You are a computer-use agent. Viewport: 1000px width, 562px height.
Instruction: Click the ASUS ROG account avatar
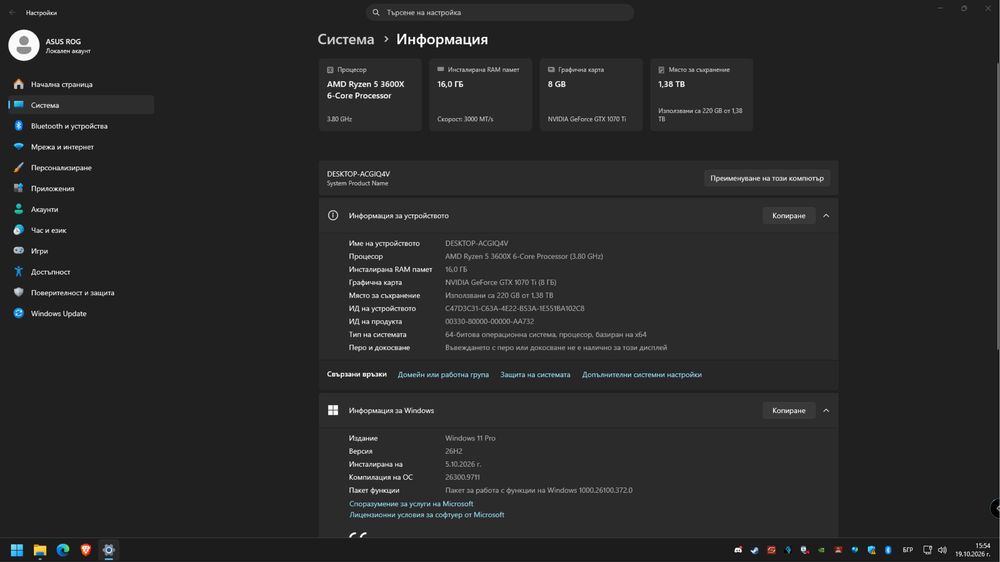coord(24,45)
